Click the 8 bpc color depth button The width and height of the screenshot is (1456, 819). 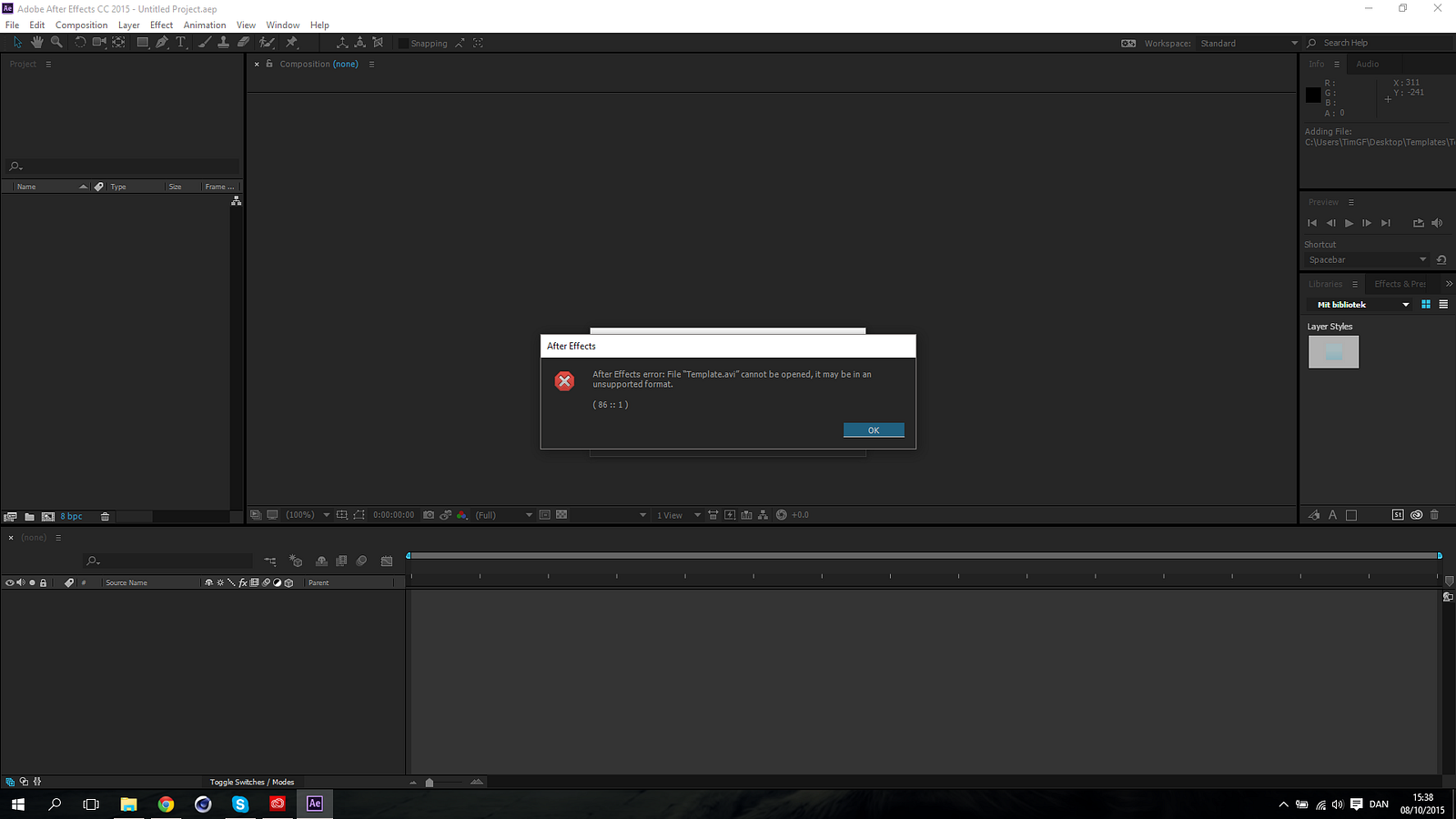click(71, 517)
